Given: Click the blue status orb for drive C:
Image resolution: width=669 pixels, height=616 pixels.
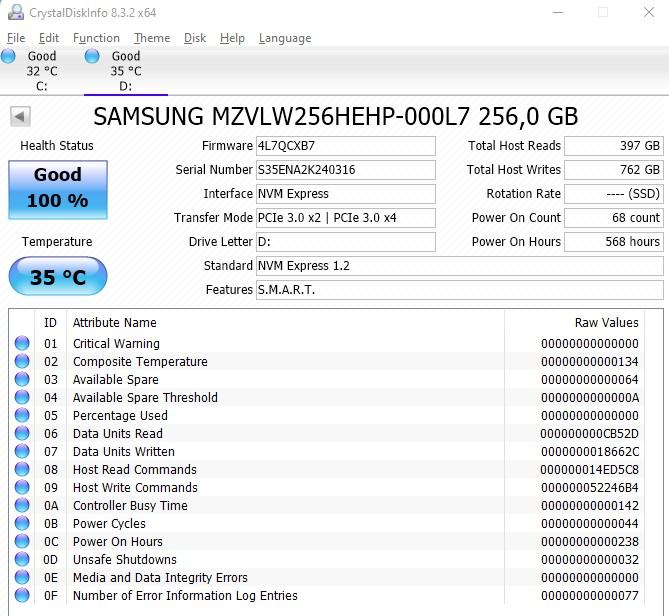Looking at the screenshot, I should 8,56.
